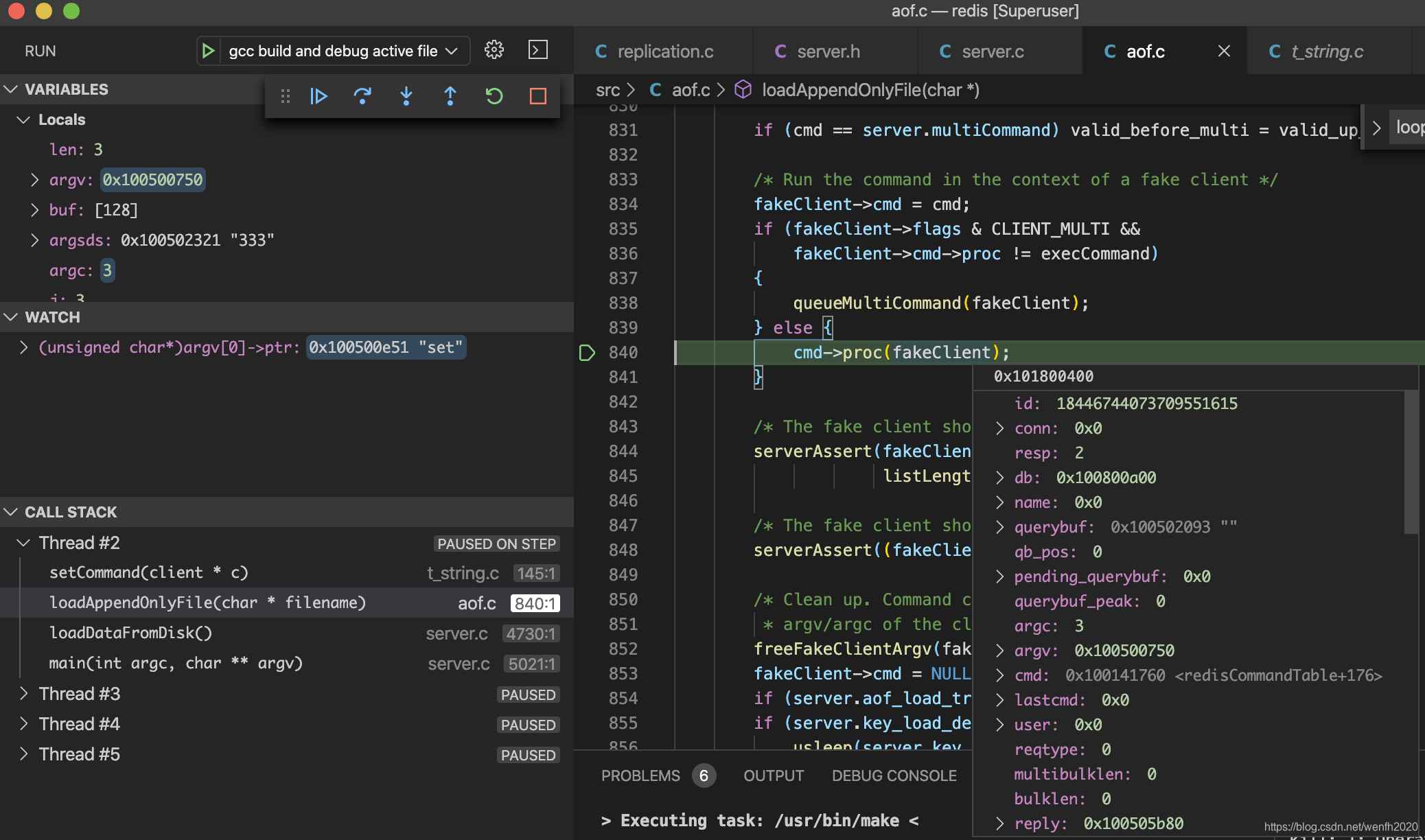Screen dimensions: 1425x840
Task: Click the Restart debug icon
Action: pos(494,96)
